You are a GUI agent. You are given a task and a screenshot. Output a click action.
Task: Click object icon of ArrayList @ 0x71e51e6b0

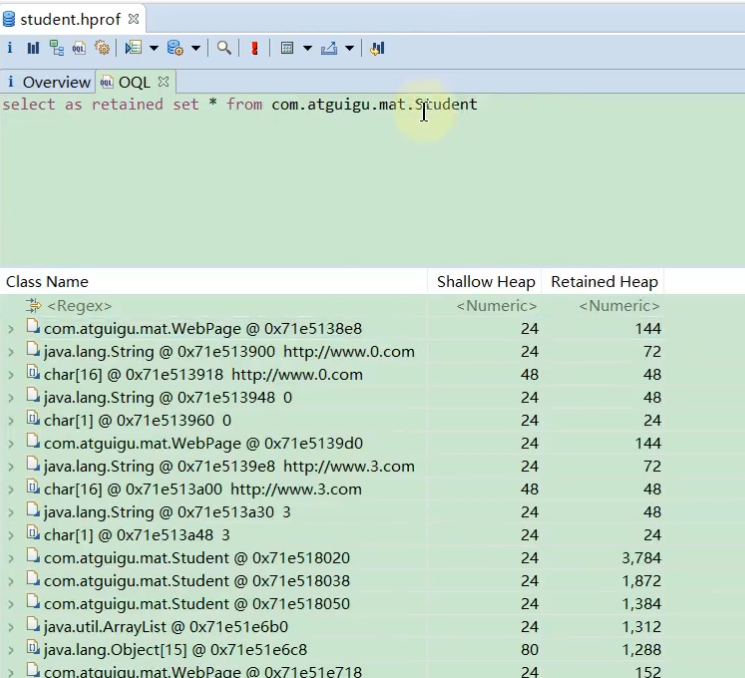[x=33, y=624]
